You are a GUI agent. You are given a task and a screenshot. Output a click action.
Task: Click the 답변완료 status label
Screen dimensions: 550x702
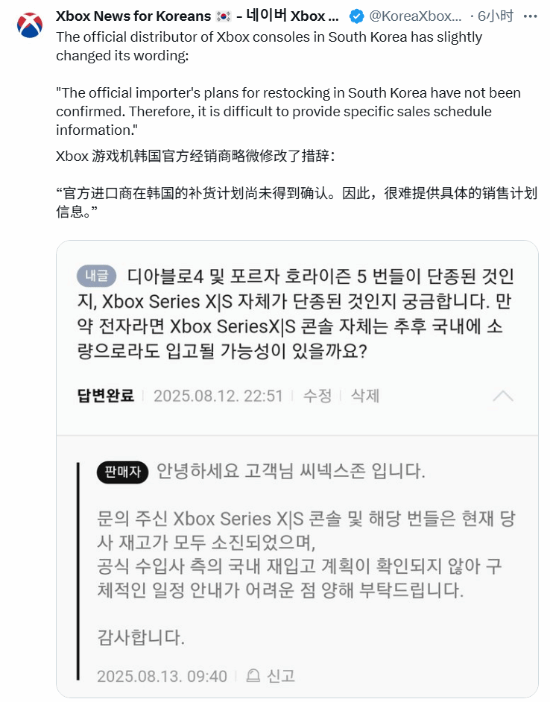click(x=106, y=396)
